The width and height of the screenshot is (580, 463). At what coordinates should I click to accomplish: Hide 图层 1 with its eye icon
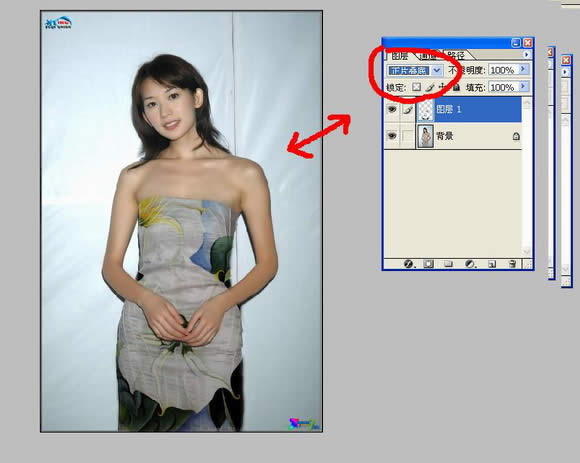tap(392, 109)
